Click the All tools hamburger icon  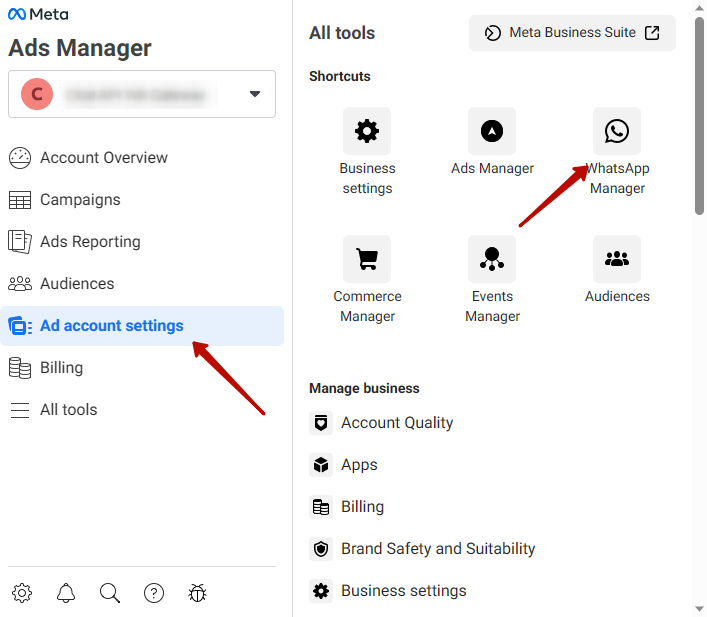tap(20, 410)
